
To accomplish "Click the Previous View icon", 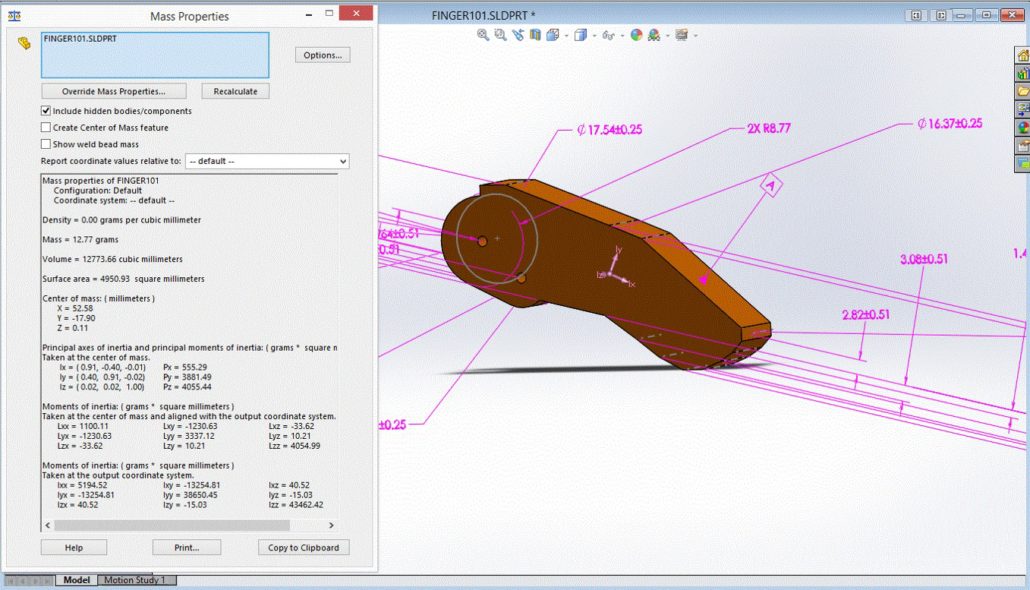I will (518, 35).
